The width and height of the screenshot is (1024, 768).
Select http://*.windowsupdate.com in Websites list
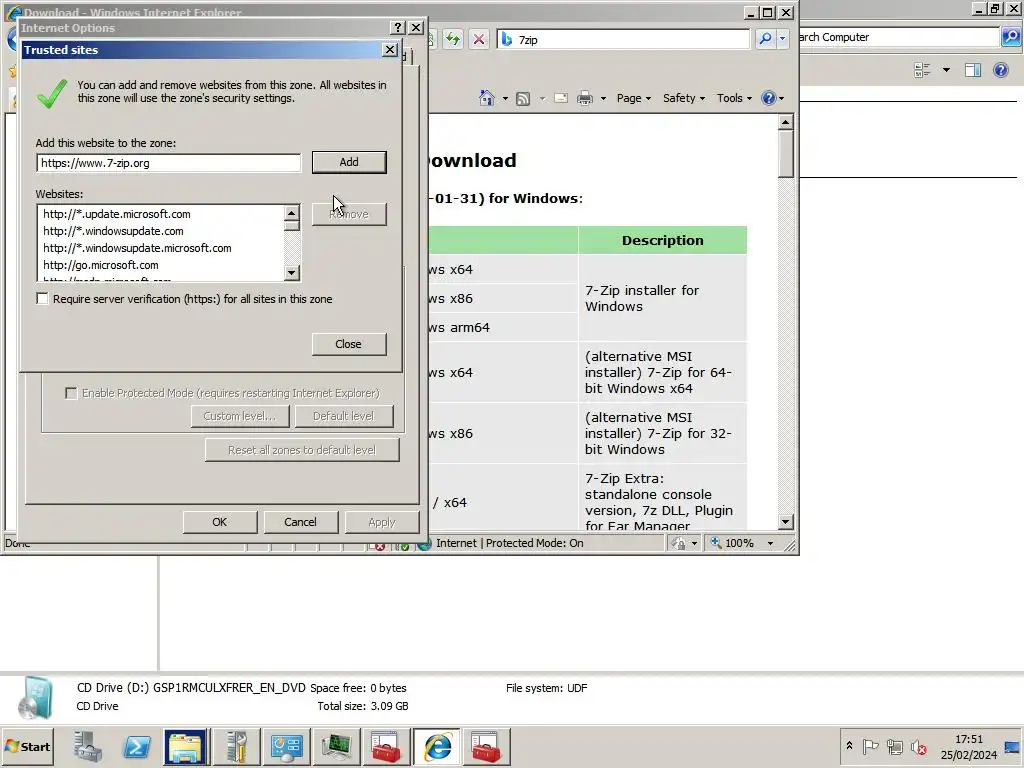click(x=113, y=231)
